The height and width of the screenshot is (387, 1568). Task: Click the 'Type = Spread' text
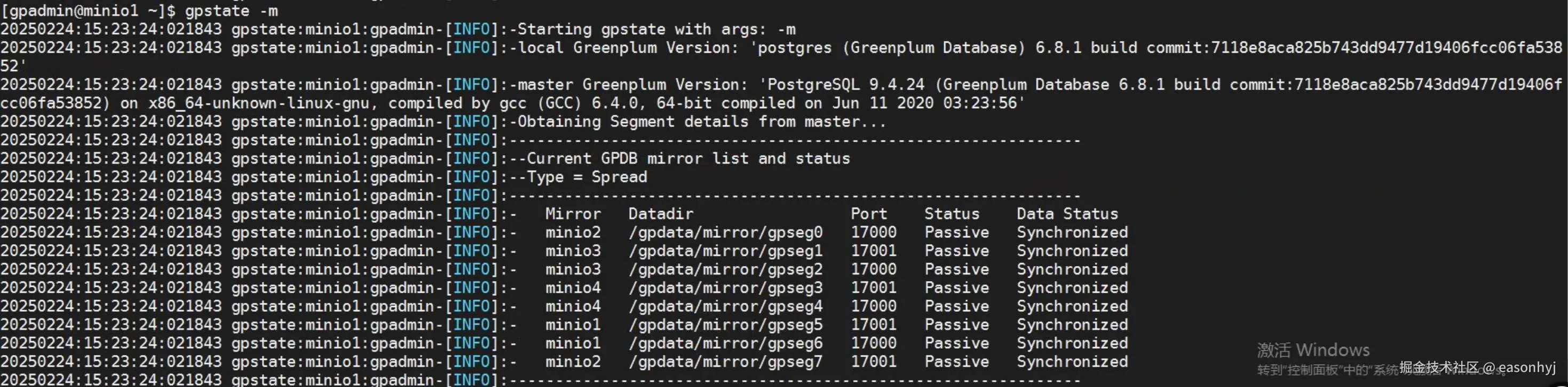[587, 177]
